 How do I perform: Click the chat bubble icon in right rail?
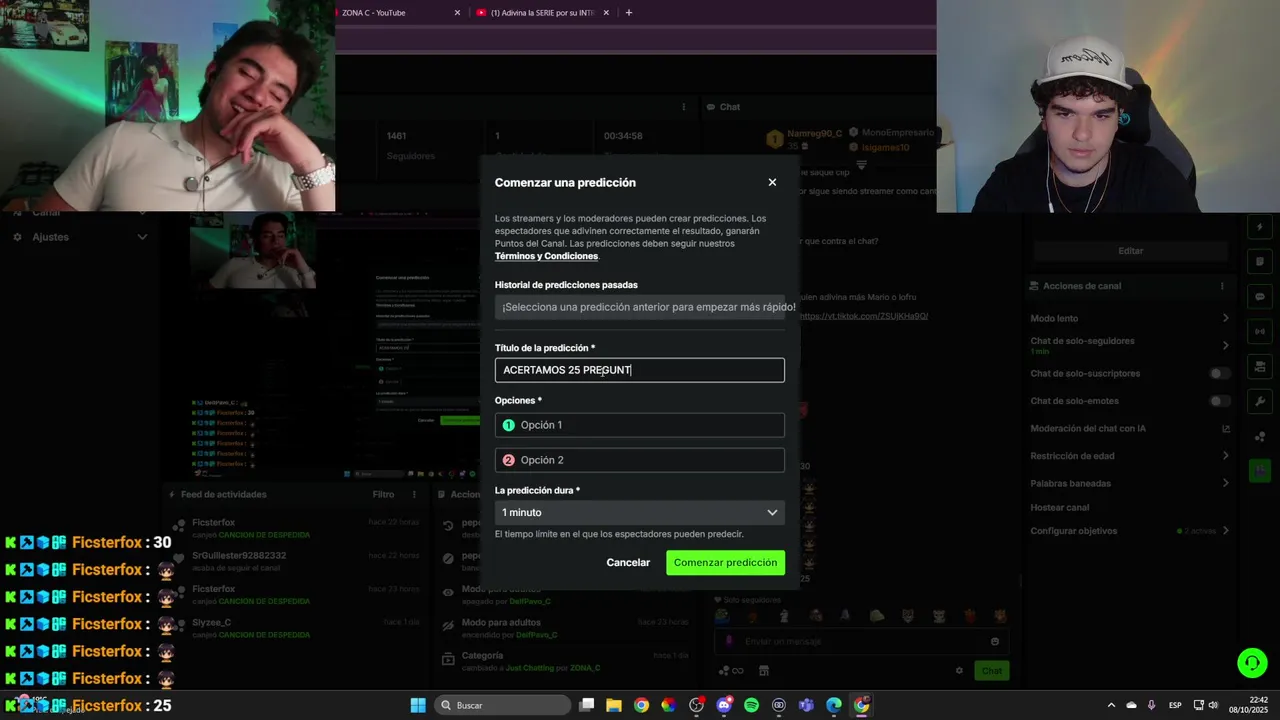1259,297
